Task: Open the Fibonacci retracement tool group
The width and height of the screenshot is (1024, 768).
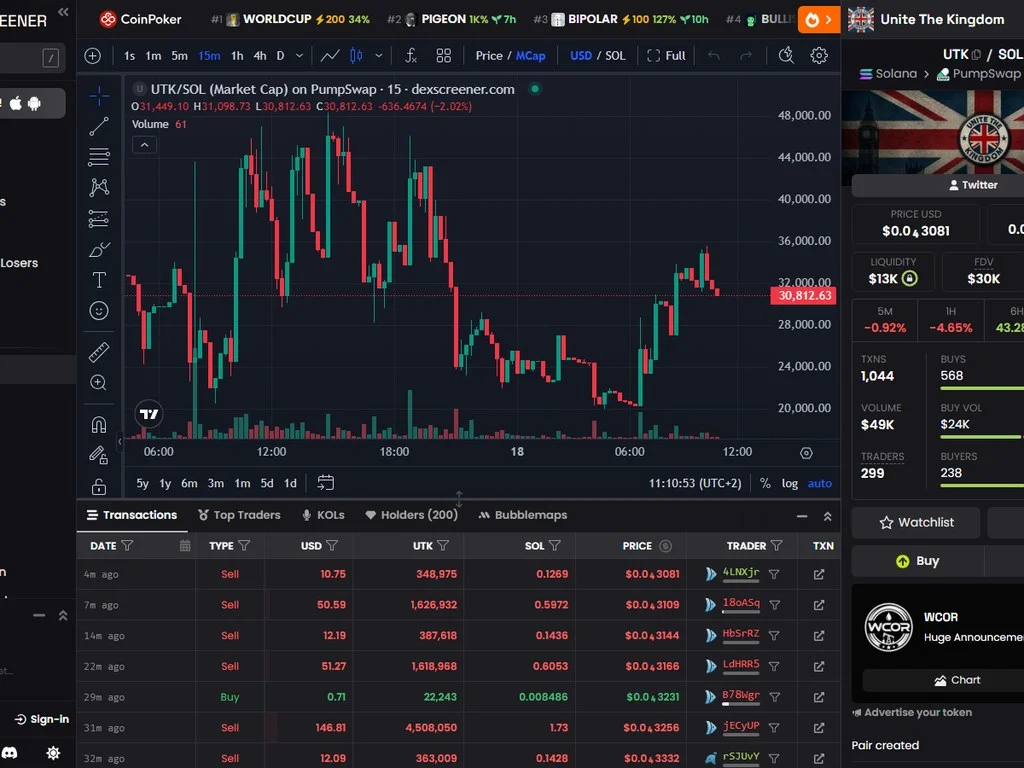Action: pyautogui.click(x=99, y=157)
